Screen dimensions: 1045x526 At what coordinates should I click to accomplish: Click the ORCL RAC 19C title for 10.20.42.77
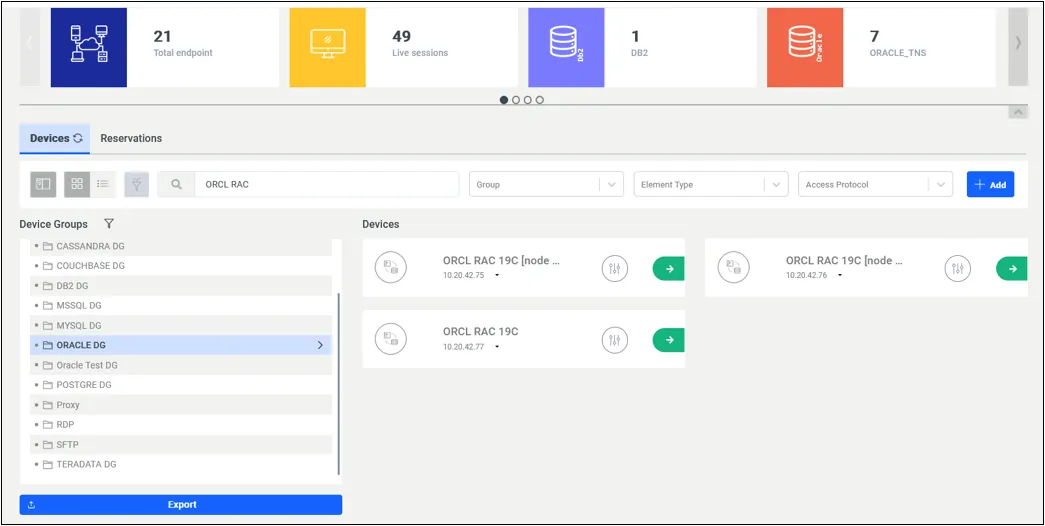tap(481, 331)
